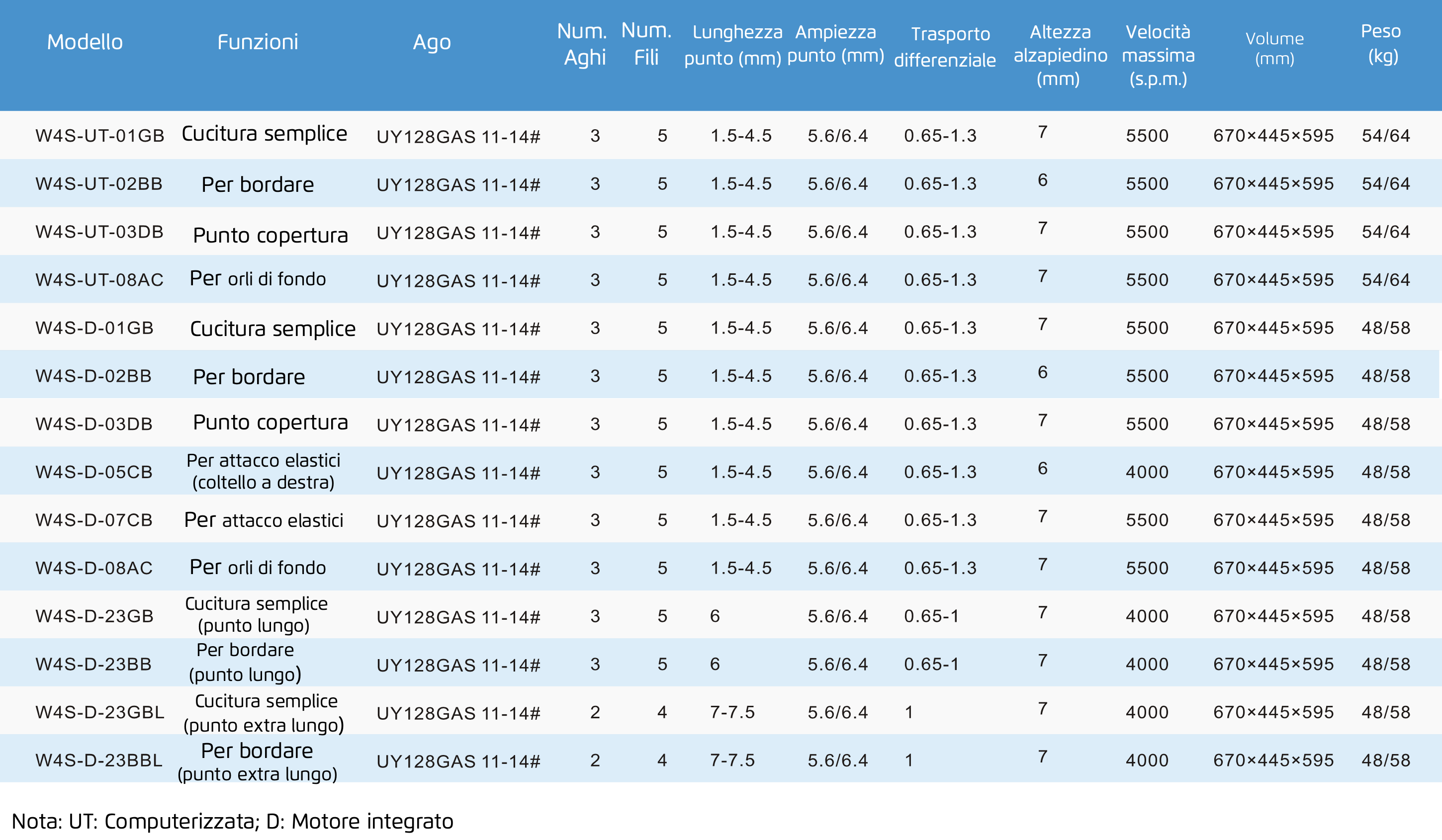
Task: Click the Ampiezza punto (mm) header
Action: point(835,44)
